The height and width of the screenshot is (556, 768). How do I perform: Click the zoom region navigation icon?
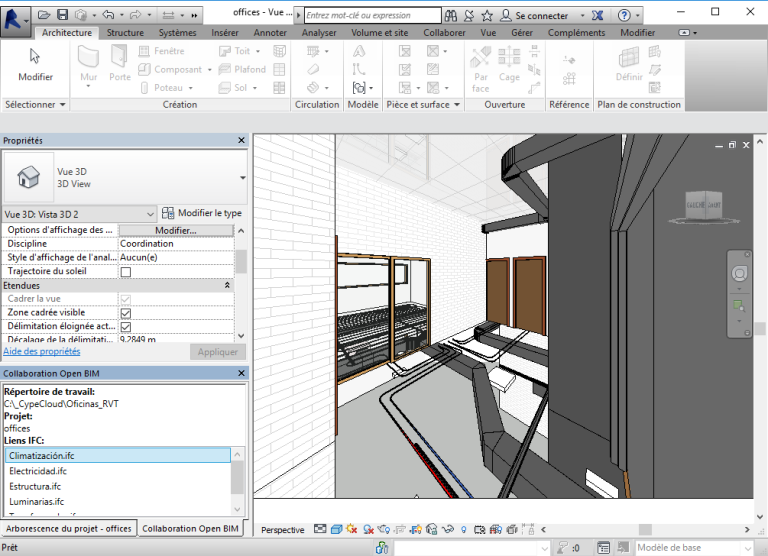tap(739, 307)
